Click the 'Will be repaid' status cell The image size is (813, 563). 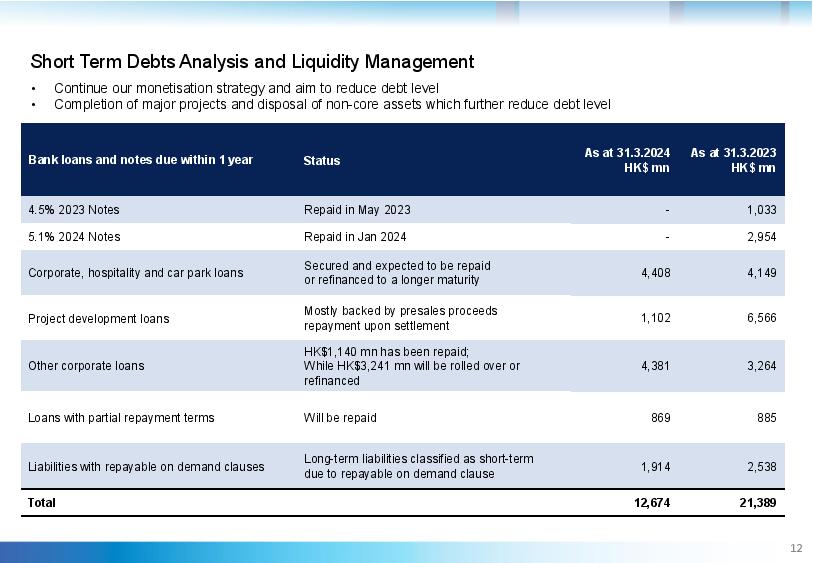coord(340,418)
